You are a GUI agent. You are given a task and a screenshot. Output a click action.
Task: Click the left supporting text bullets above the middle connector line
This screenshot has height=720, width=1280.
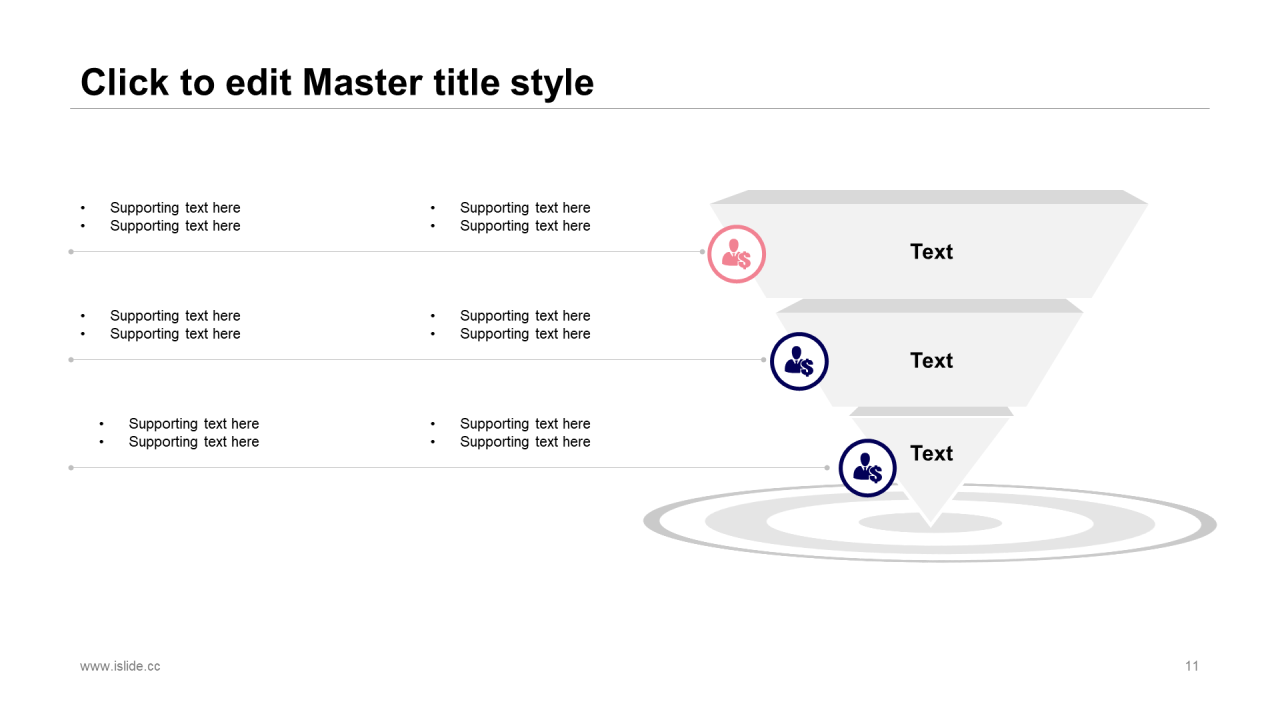coord(161,325)
